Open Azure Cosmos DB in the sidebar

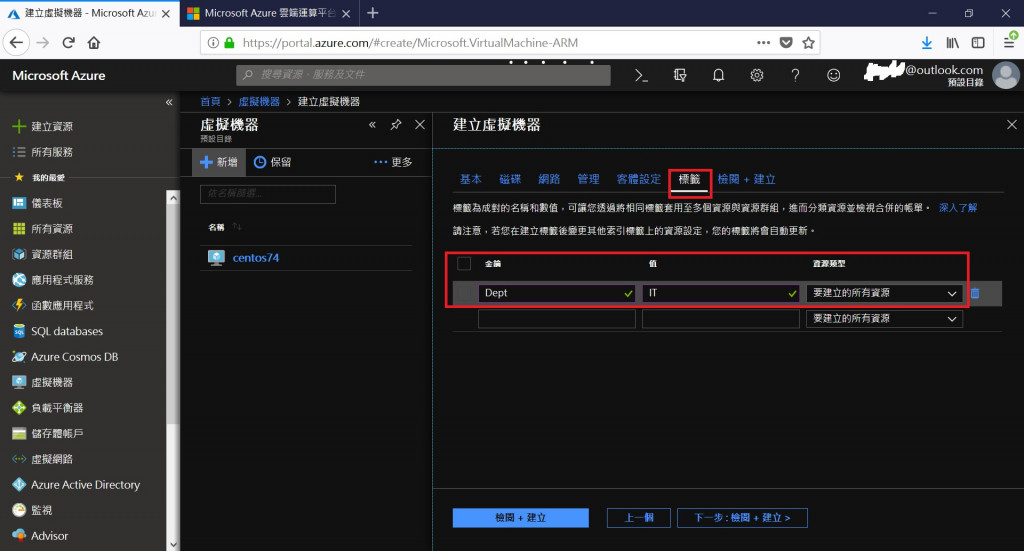pyautogui.click(x=65, y=356)
